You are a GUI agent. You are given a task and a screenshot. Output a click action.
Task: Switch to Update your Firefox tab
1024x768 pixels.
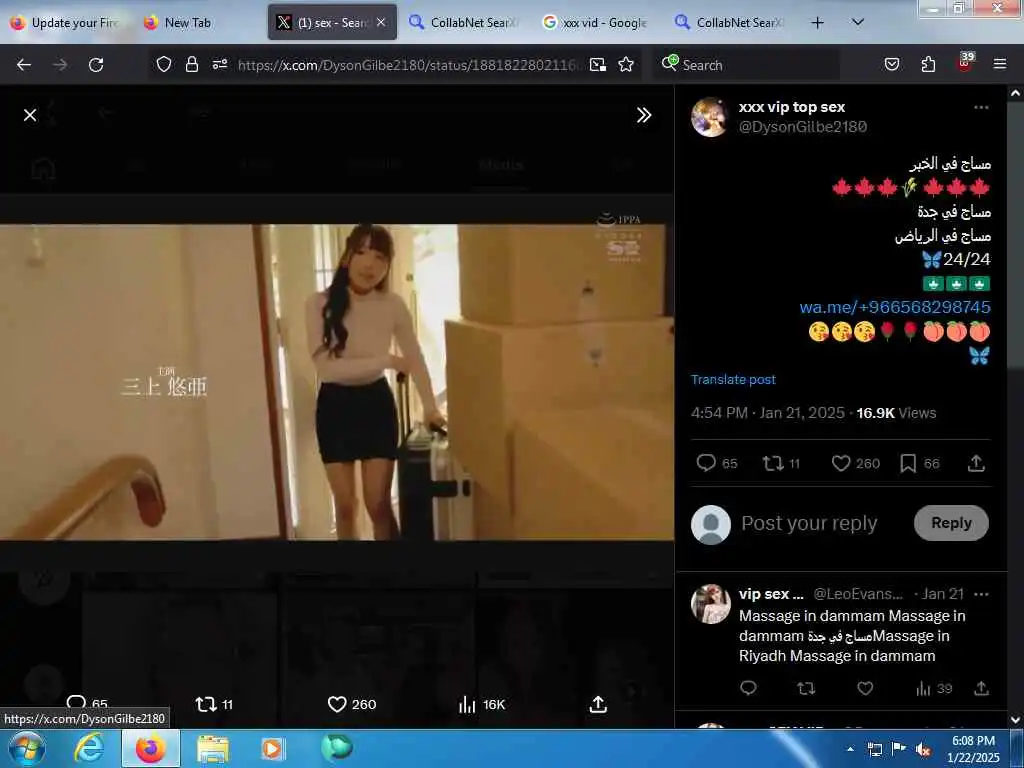[66, 23]
